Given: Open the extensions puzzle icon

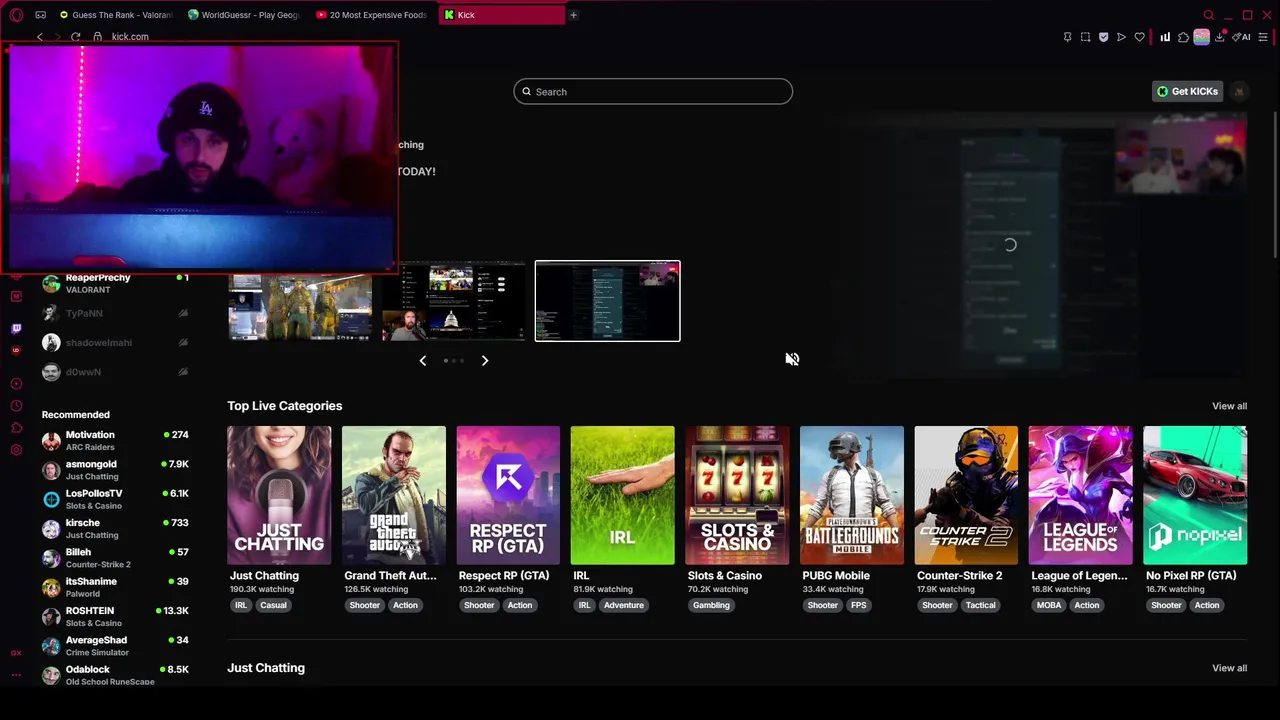Looking at the screenshot, I should click(1183, 37).
